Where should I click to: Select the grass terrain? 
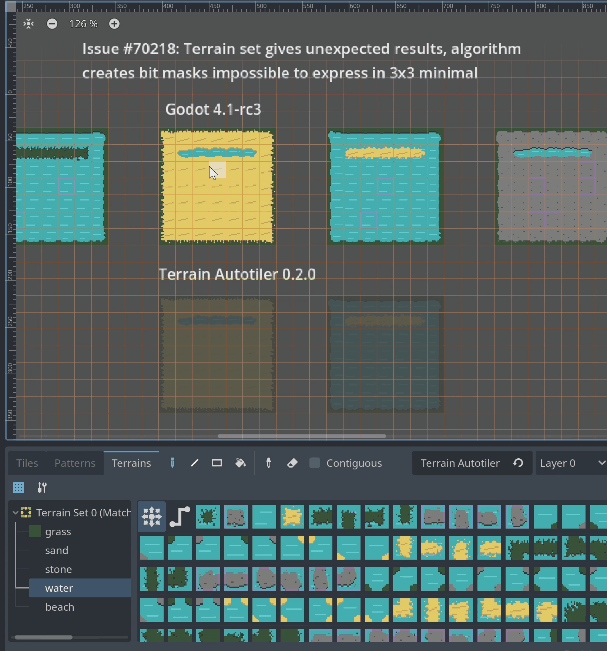[59, 532]
